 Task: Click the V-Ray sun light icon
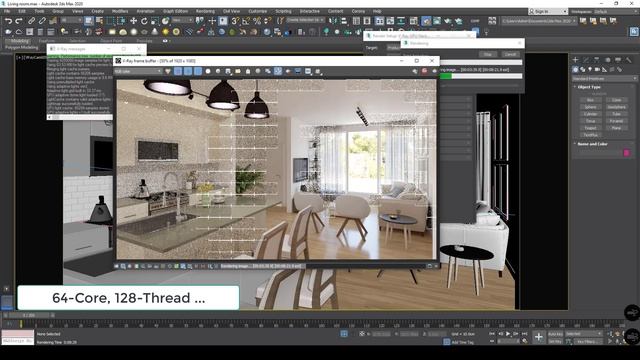click(165, 31)
